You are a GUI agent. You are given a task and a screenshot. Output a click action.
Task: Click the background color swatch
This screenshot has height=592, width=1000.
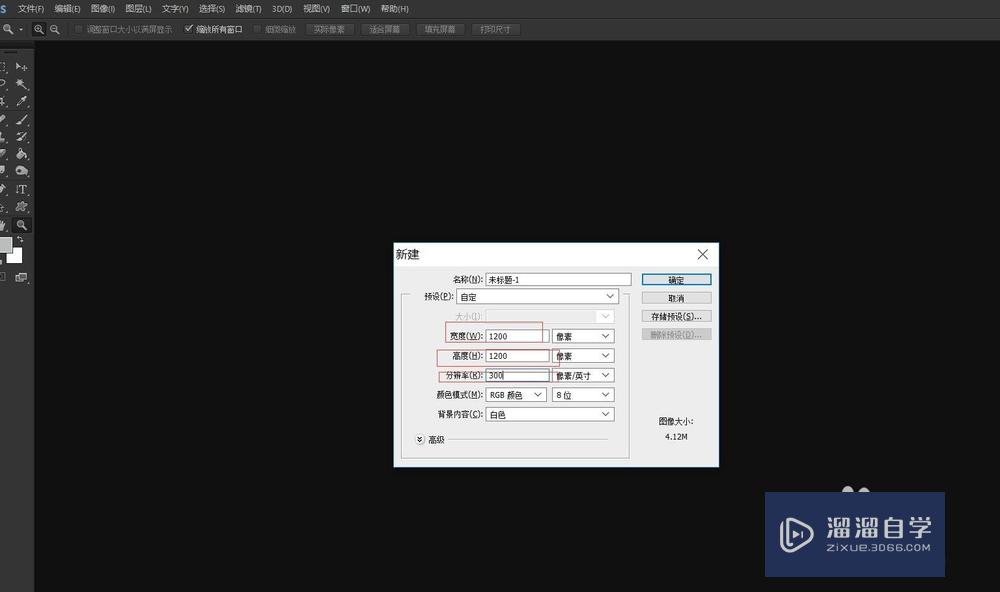tap(17, 258)
